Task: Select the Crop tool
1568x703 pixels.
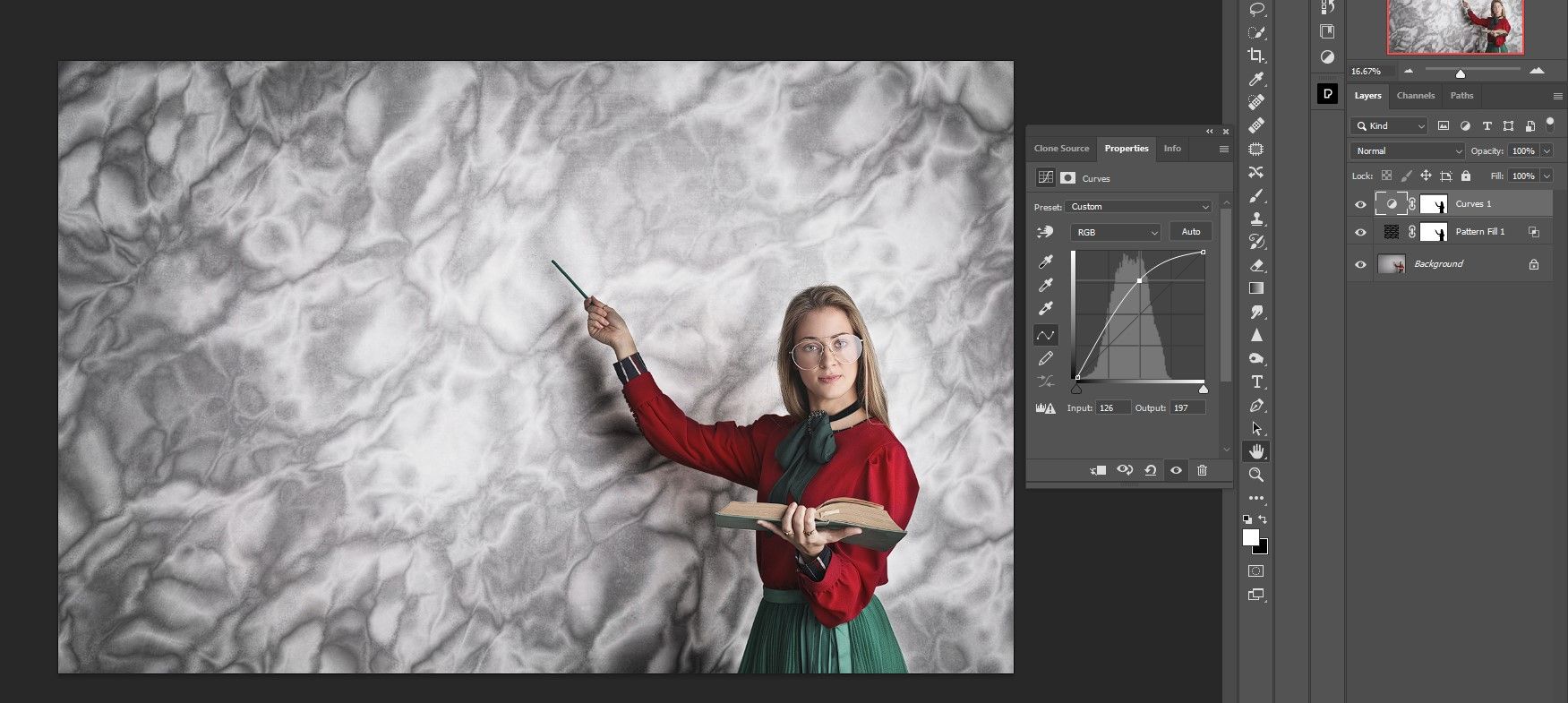Action: pos(1256,56)
